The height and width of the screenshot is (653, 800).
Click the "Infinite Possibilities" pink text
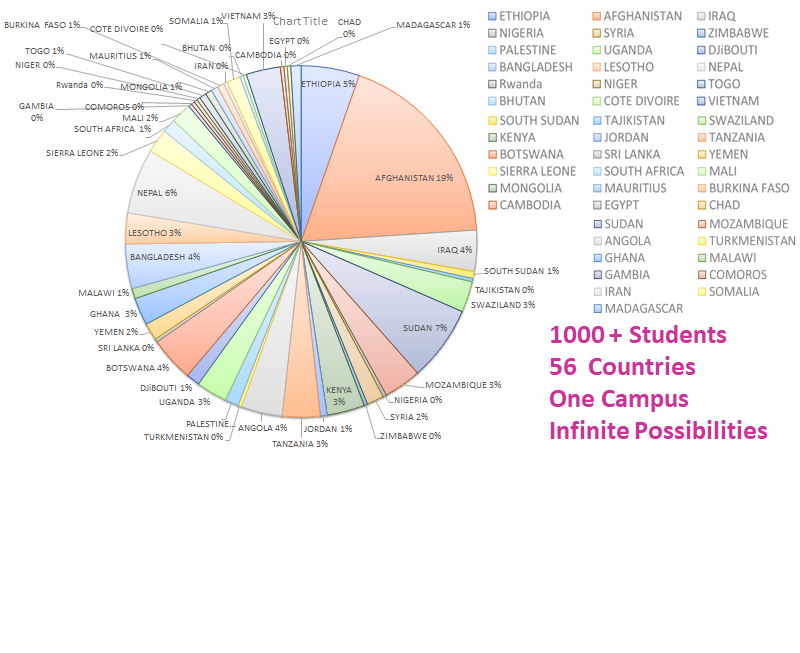tap(658, 431)
